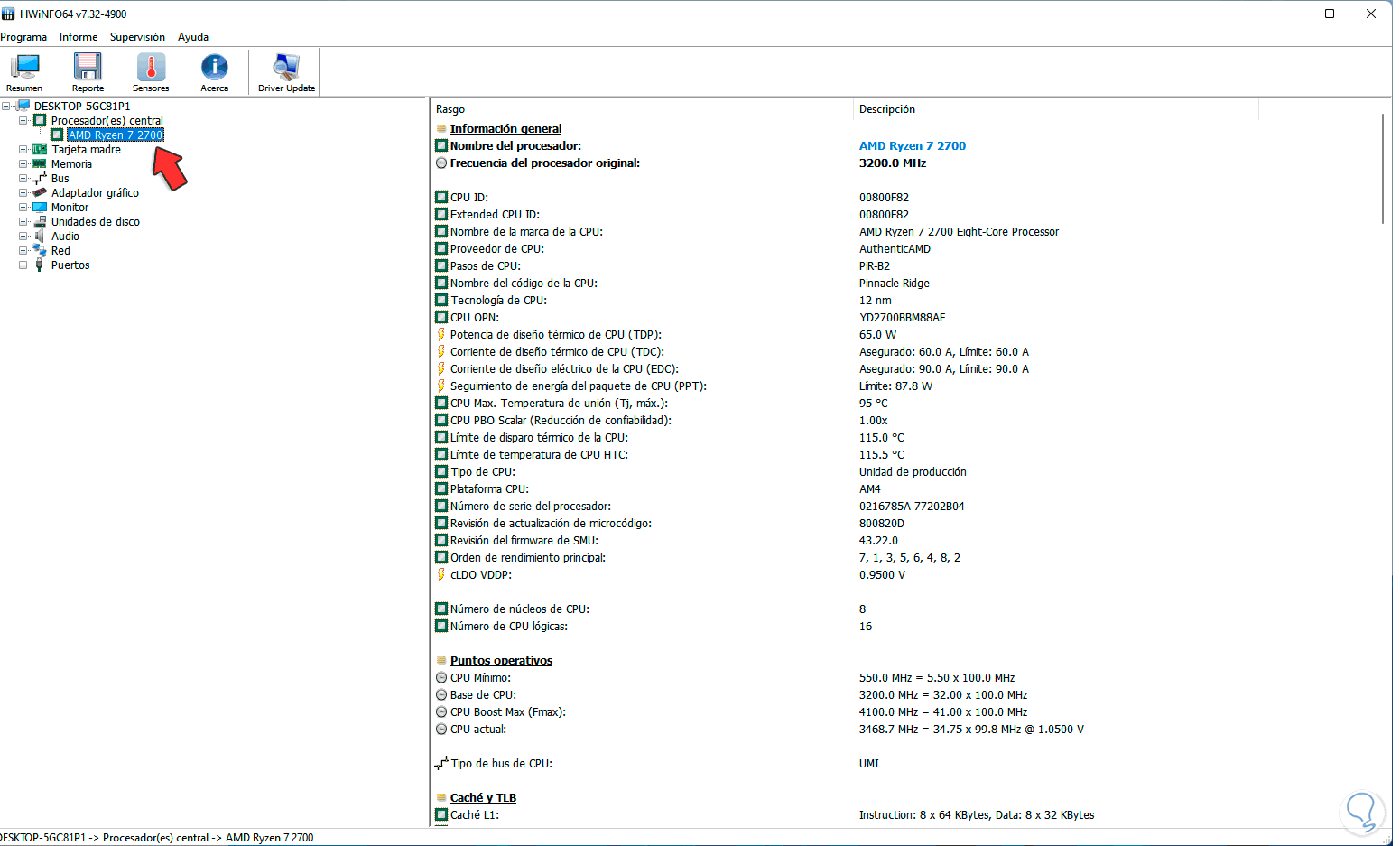Expand the Red tree node

coord(23,250)
